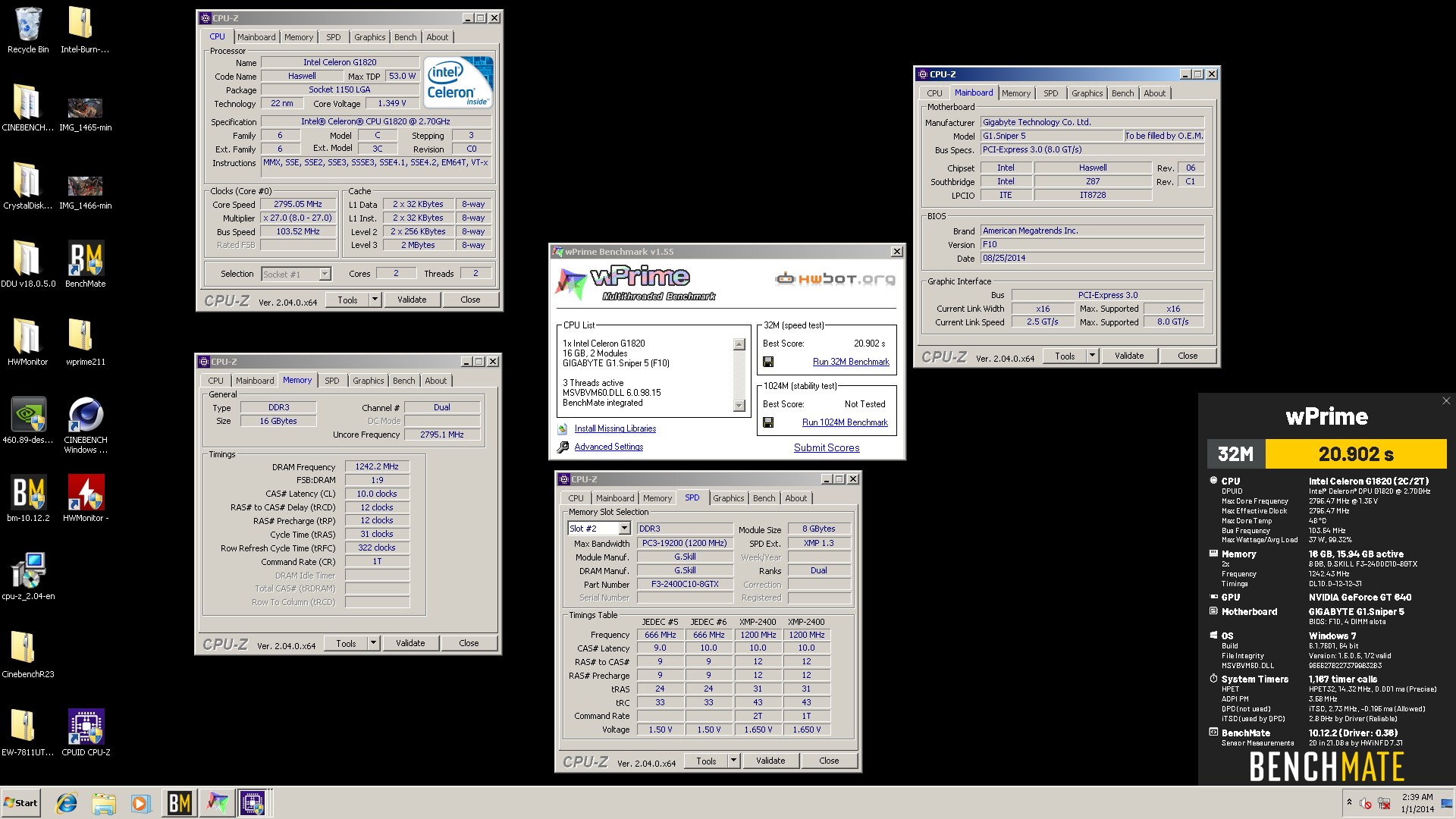Viewport: 1456px width, 819px height.
Task: Open Tools dropdown arrow in SPD window
Action: tap(733, 761)
